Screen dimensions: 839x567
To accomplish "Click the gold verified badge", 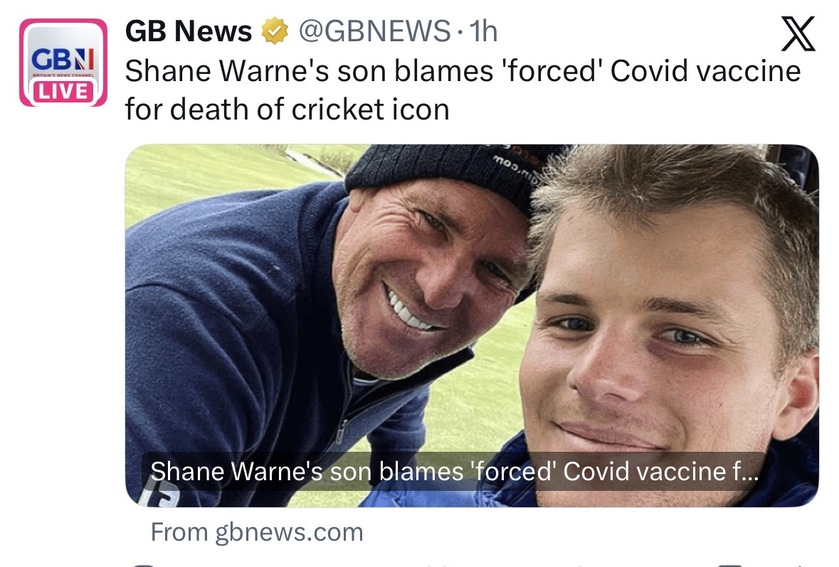I will [273, 32].
